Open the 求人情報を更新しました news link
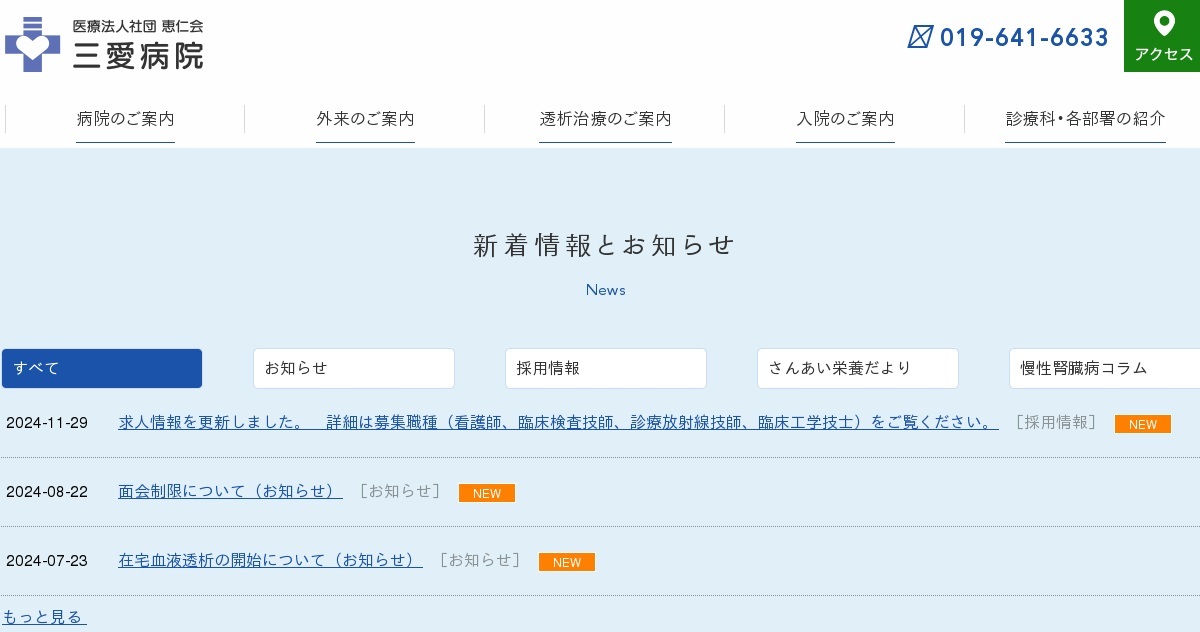 [x=558, y=422]
